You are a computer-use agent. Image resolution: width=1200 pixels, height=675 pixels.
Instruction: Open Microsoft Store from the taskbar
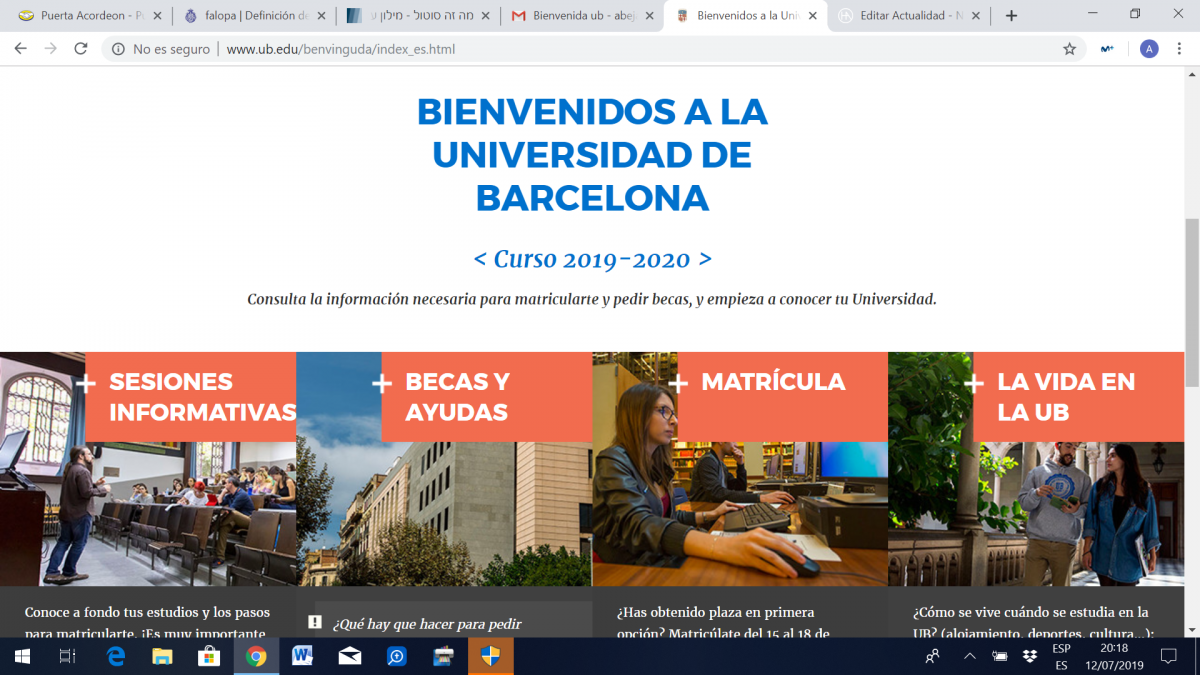pos(209,656)
